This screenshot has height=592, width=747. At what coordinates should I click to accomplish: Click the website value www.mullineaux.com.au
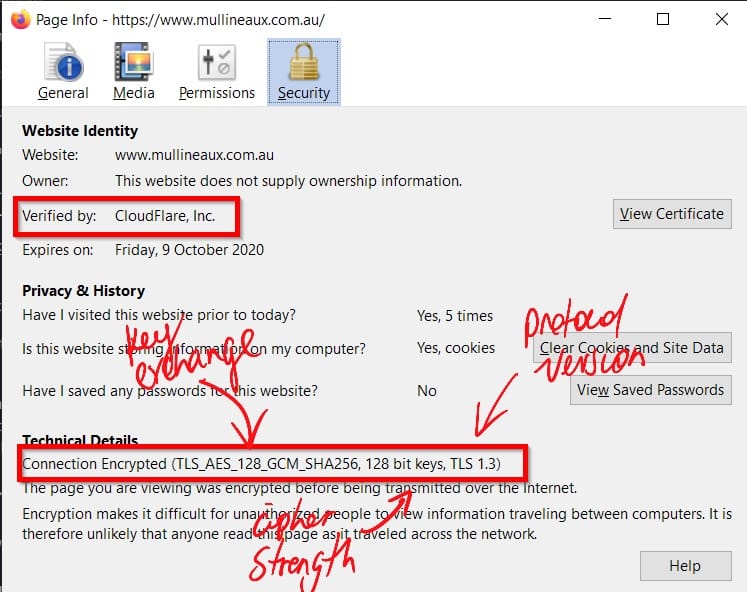click(x=194, y=155)
